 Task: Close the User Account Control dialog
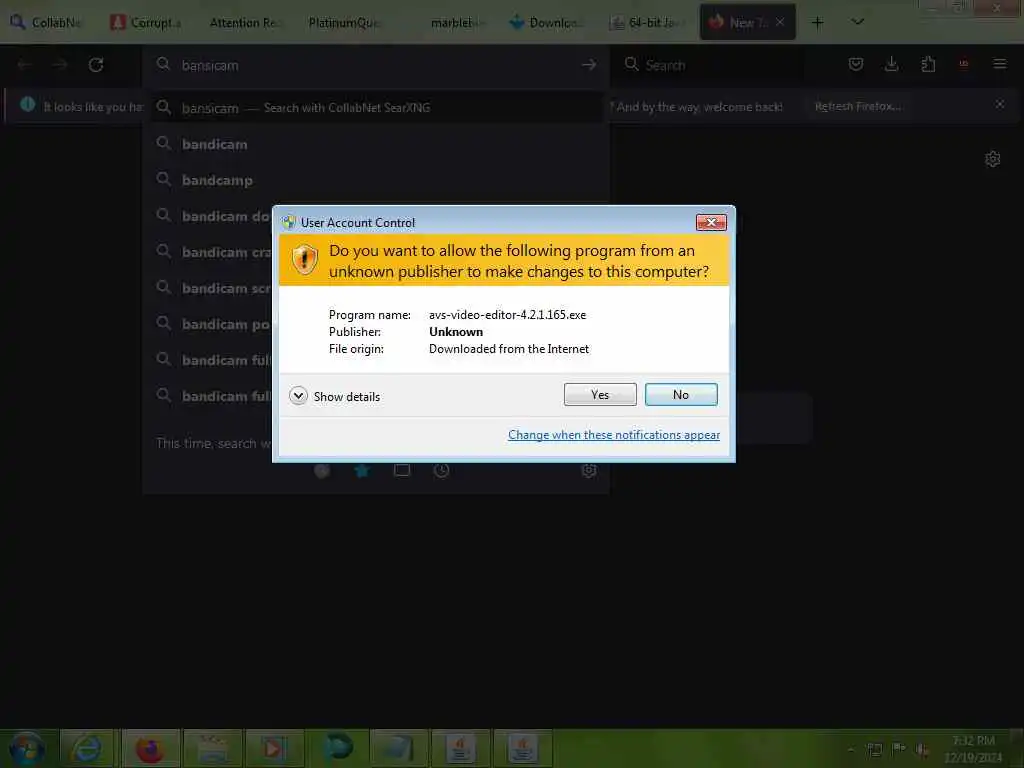coord(711,223)
